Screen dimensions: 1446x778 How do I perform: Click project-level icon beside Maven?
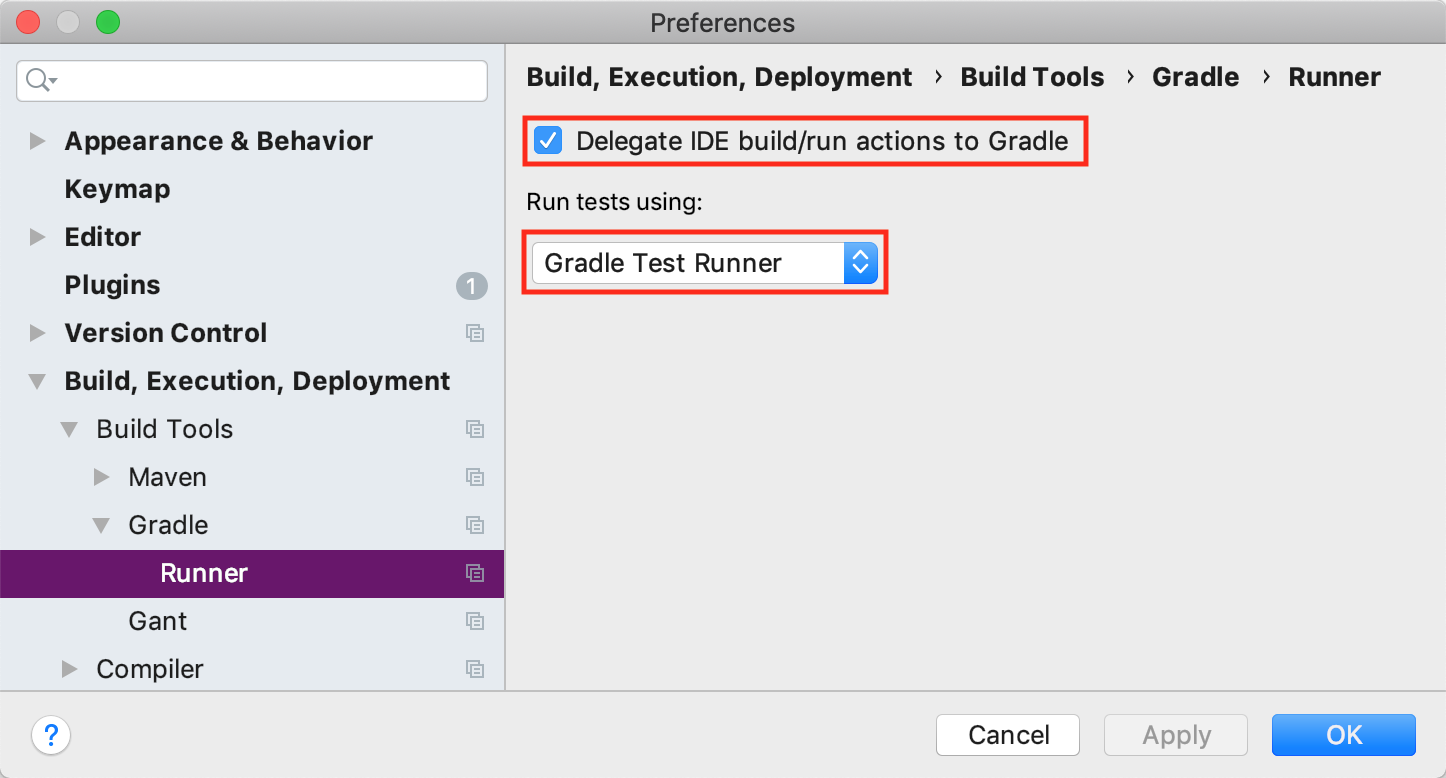[475, 477]
